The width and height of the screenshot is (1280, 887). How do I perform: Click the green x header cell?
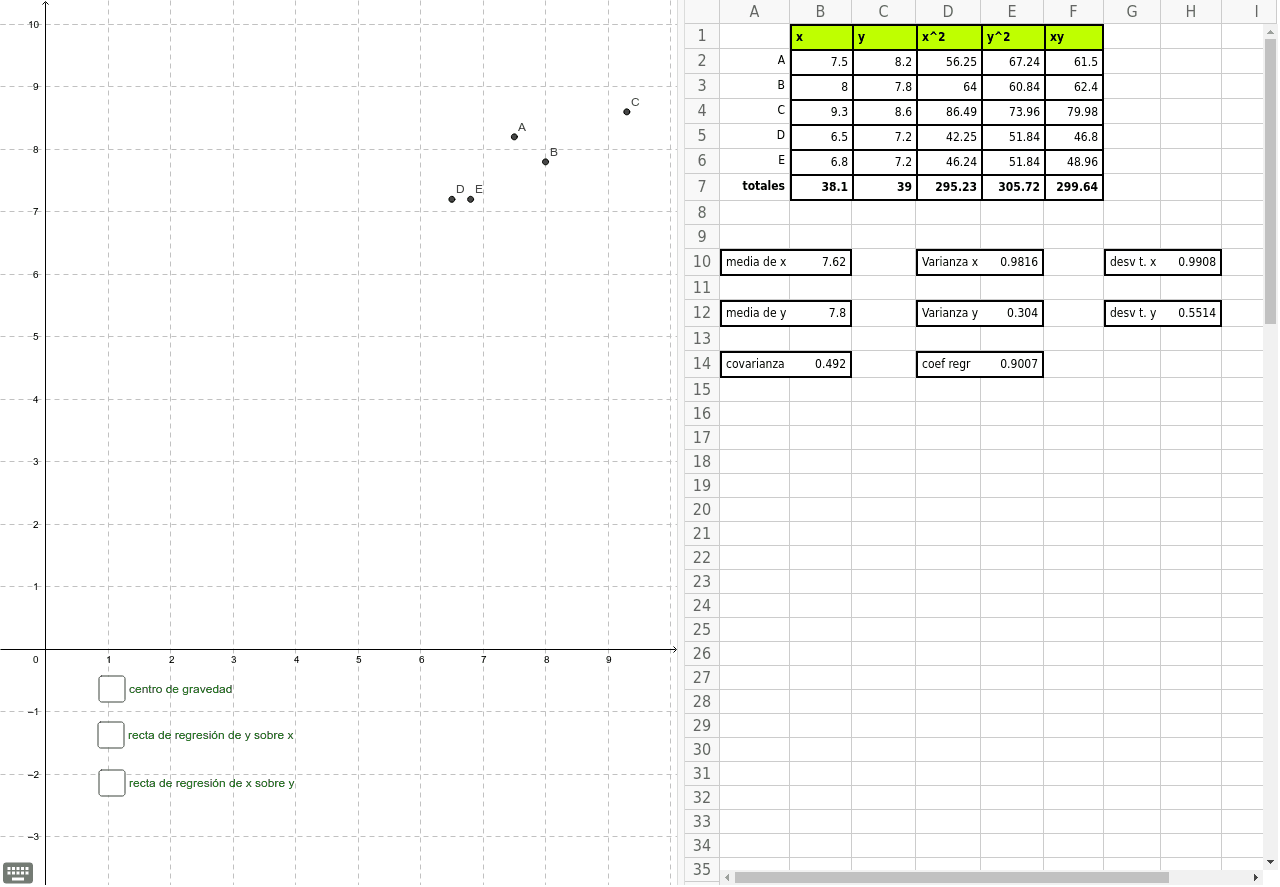821,37
